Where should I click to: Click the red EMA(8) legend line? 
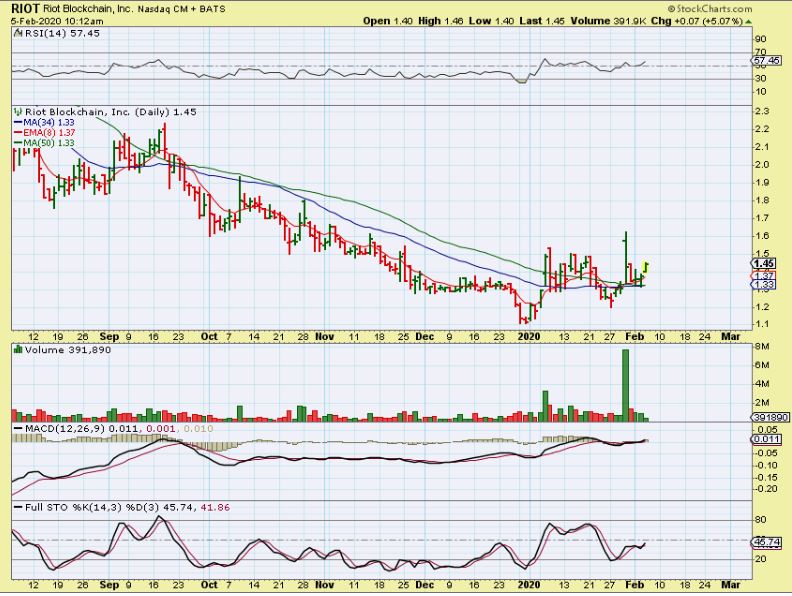tap(18, 133)
